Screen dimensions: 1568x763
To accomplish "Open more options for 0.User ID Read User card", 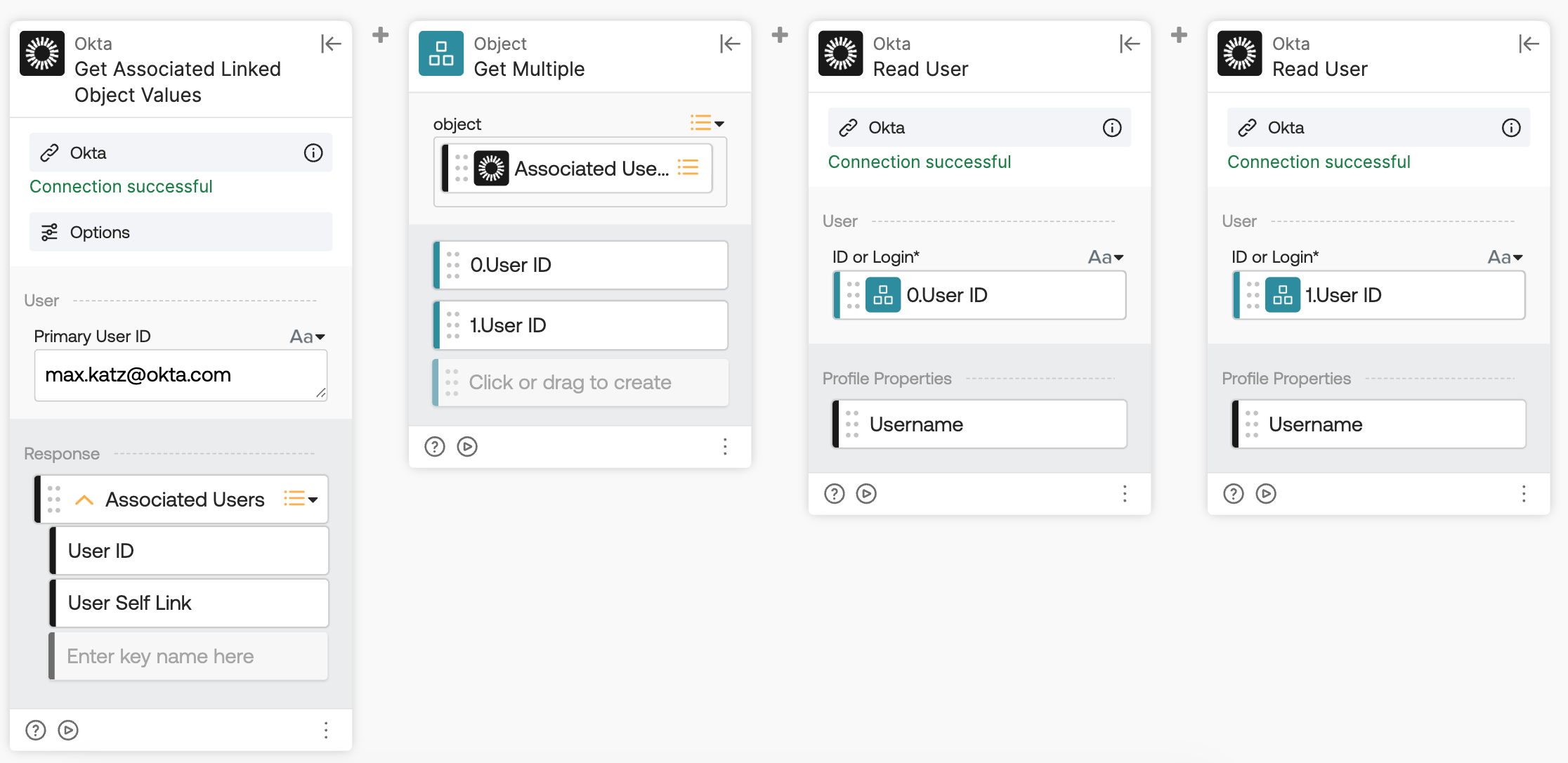I will coord(1125,494).
